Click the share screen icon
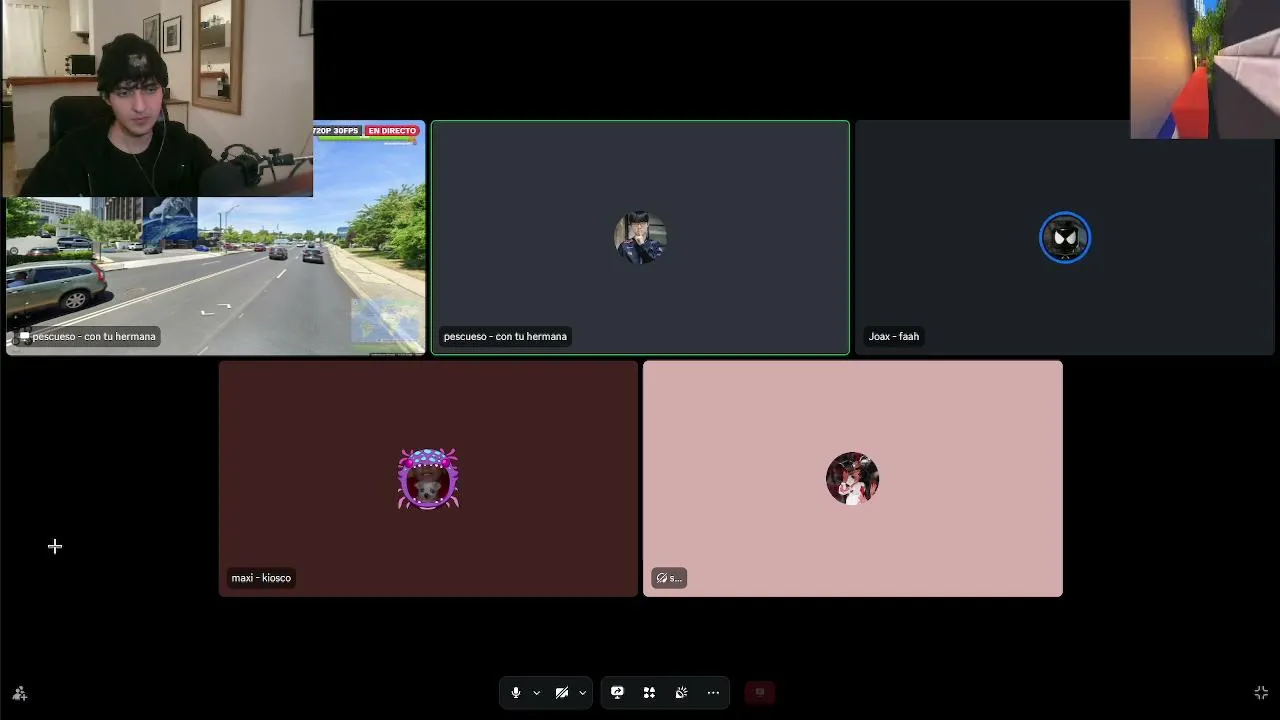This screenshot has width=1280, height=720. coord(617,692)
